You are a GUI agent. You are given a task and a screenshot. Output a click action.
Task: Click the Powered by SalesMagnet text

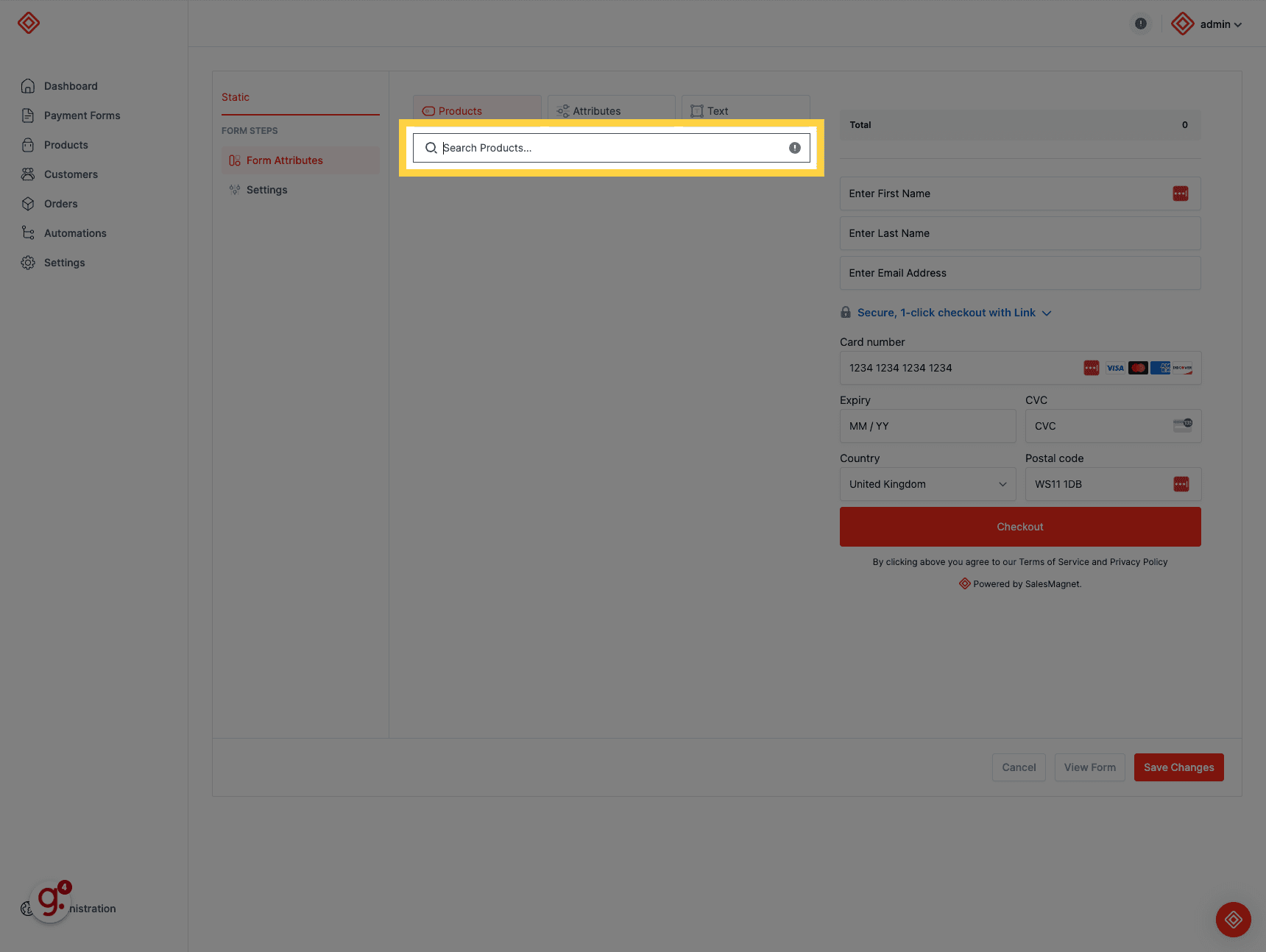(x=1027, y=584)
